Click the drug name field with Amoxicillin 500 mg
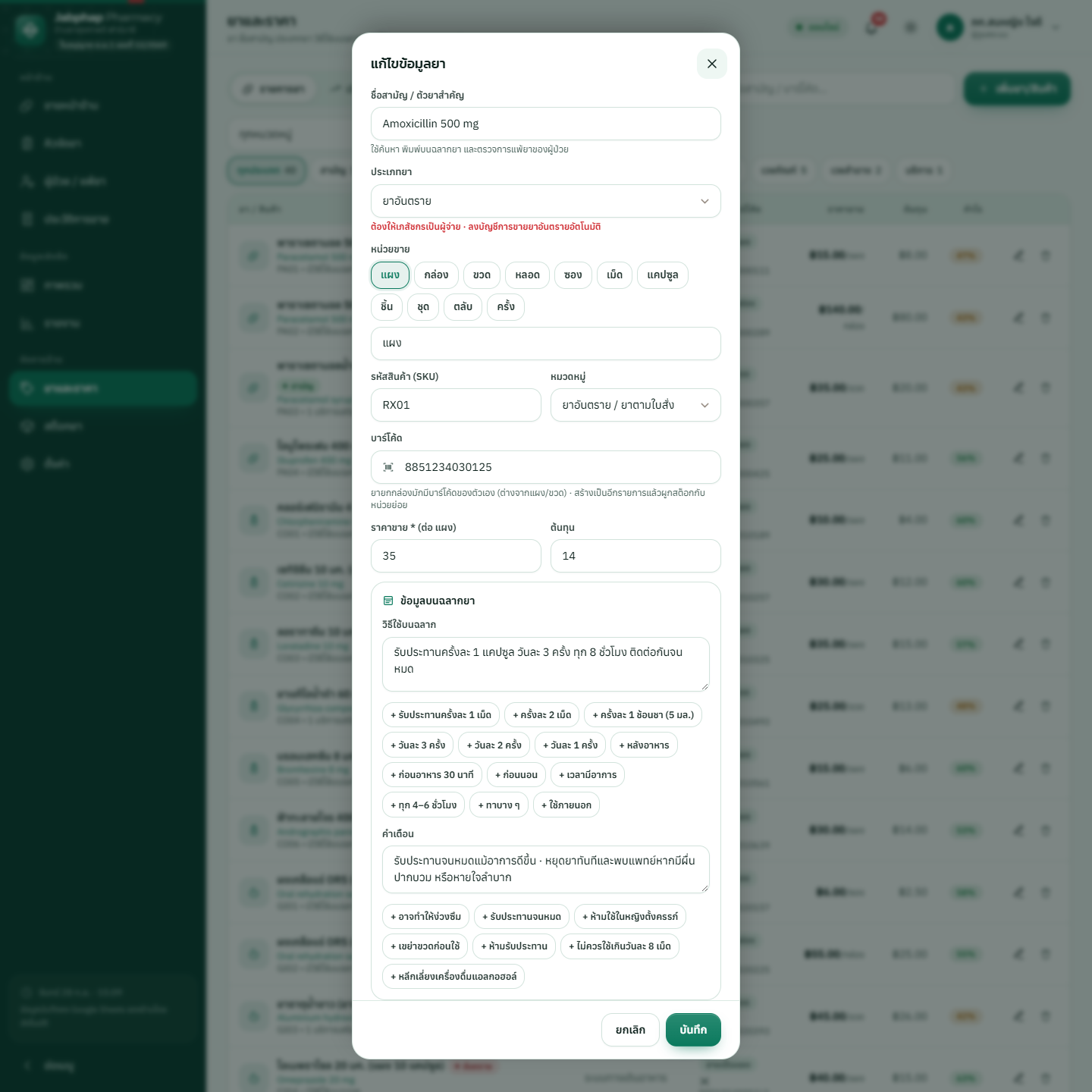 click(546, 124)
